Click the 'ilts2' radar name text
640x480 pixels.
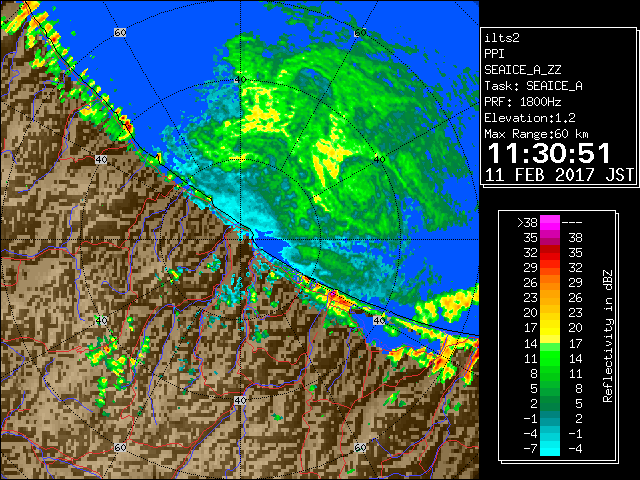(502, 38)
